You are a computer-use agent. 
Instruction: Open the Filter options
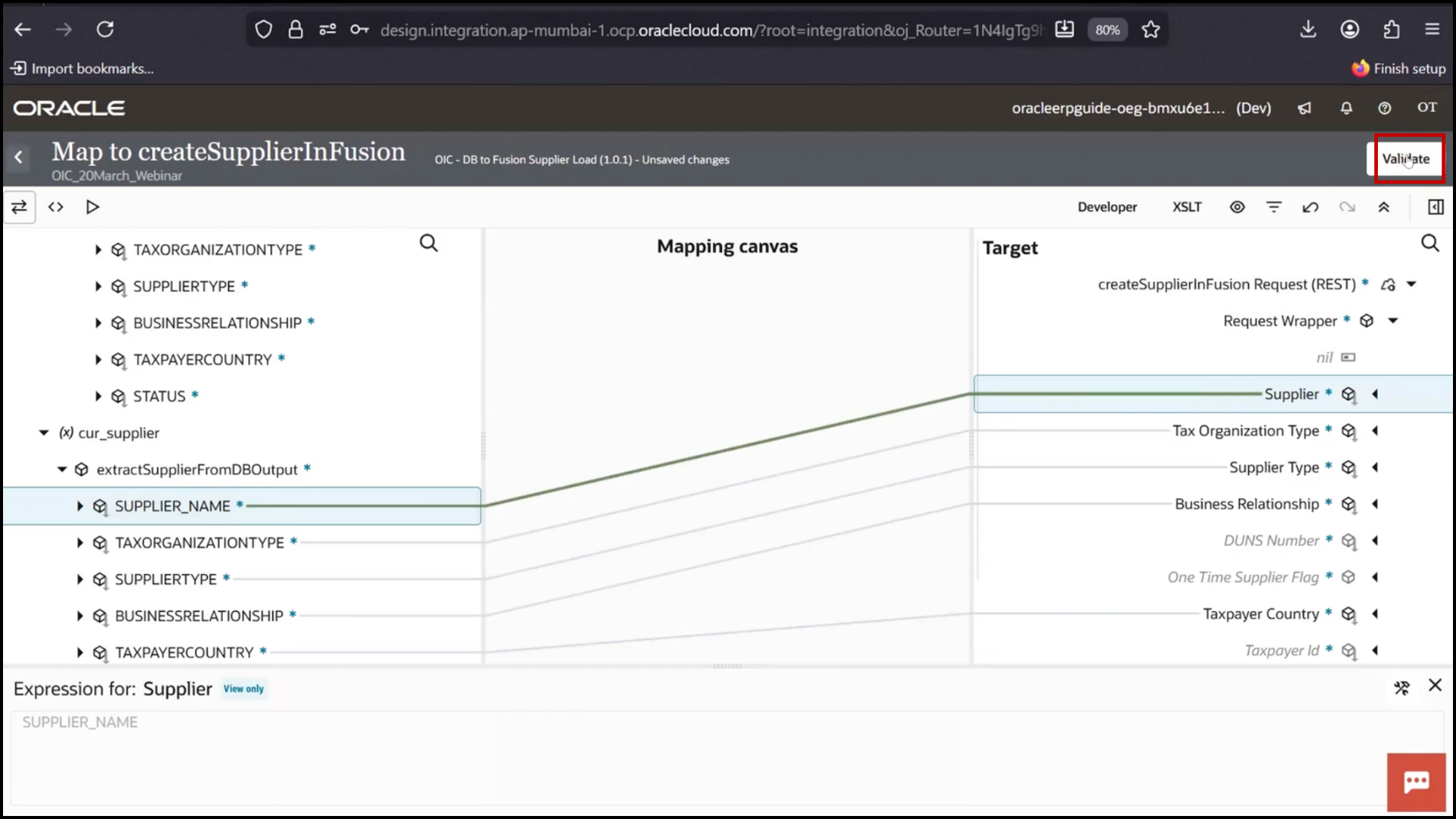(x=1274, y=207)
